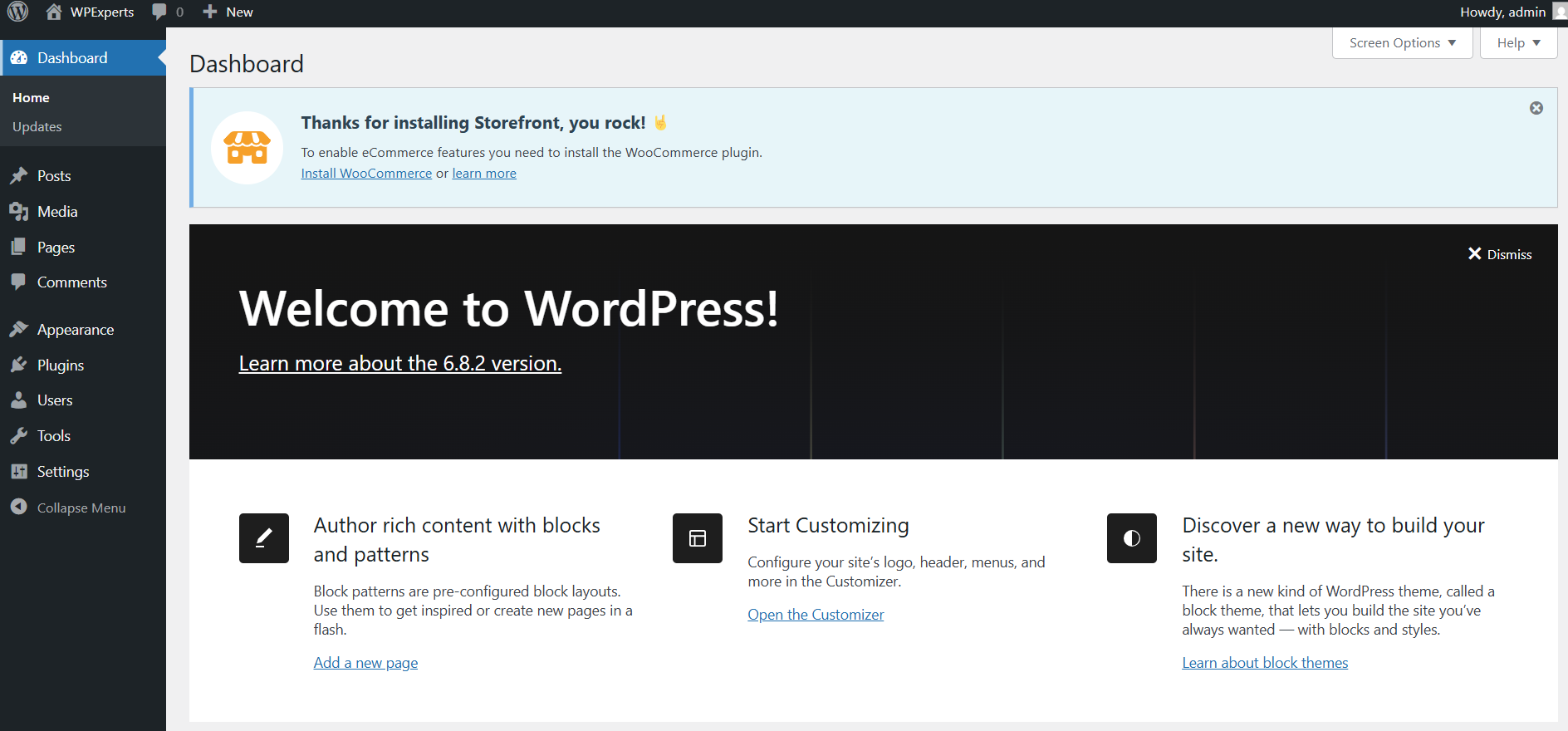Open the WPExperts site menu
Viewport: 1568px width, 731px height.
91,12
